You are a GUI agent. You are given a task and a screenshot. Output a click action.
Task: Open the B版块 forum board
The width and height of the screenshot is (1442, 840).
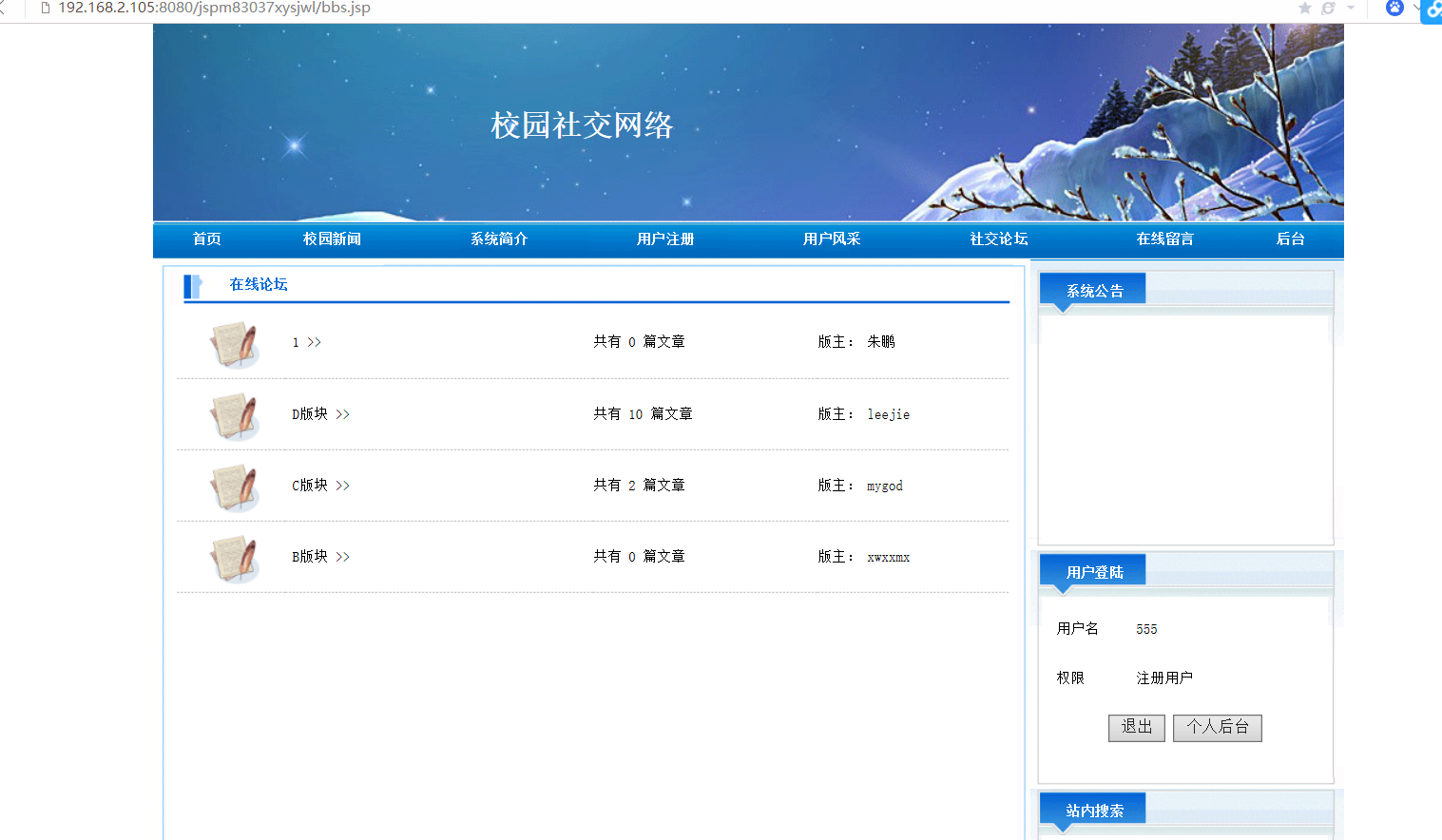[320, 557]
